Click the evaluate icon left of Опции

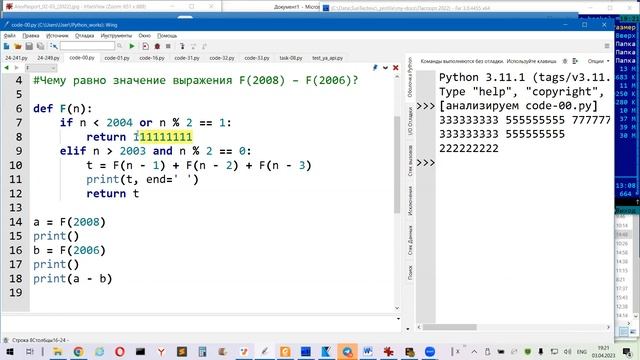pyautogui.click(x=575, y=61)
